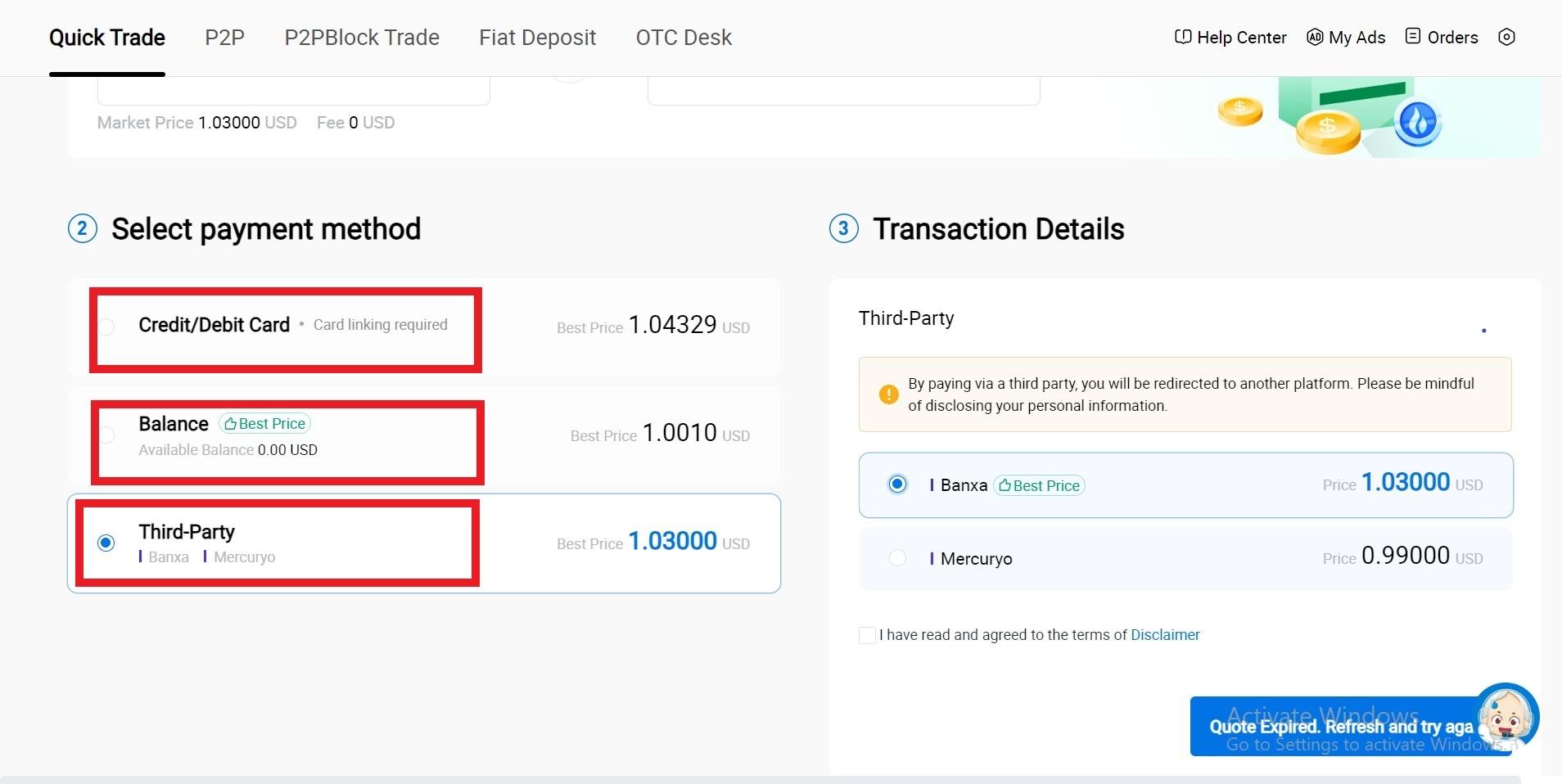Viewport: 1562px width, 784px height.
Task: Click the orange warning exclamation icon
Action: [888, 394]
